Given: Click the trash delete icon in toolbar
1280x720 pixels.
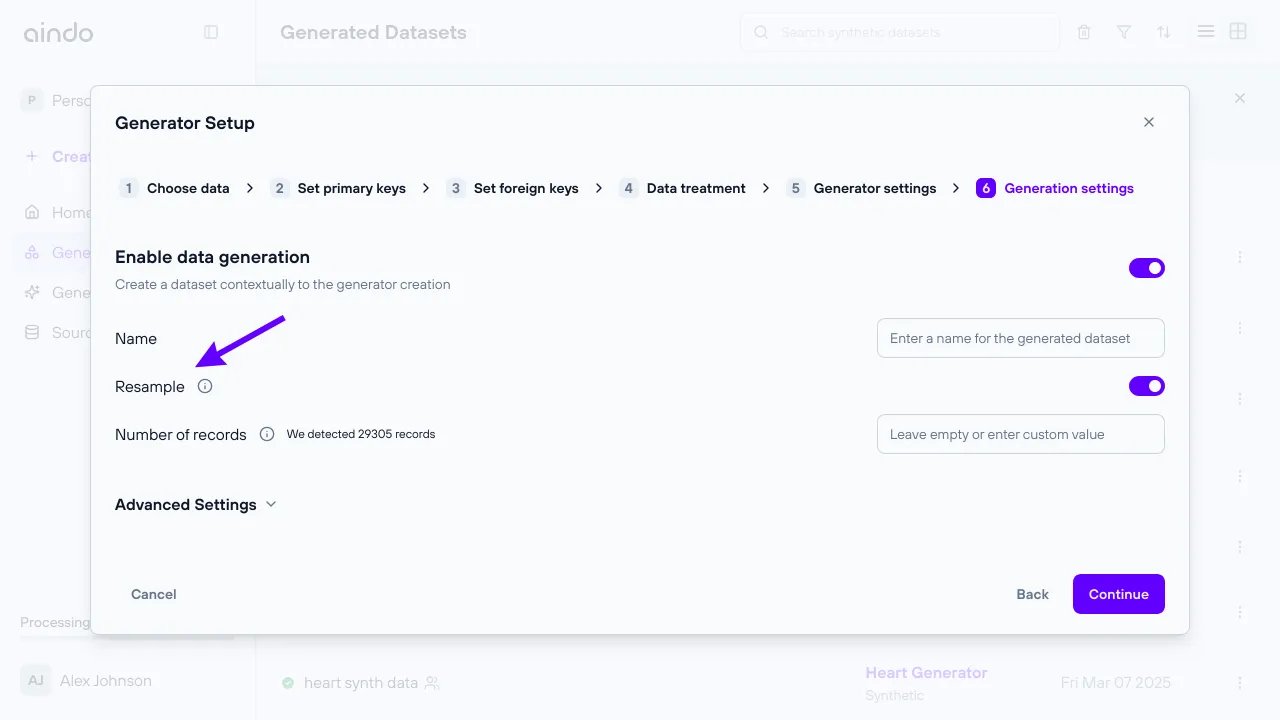Looking at the screenshot, I should [1084, 32].
